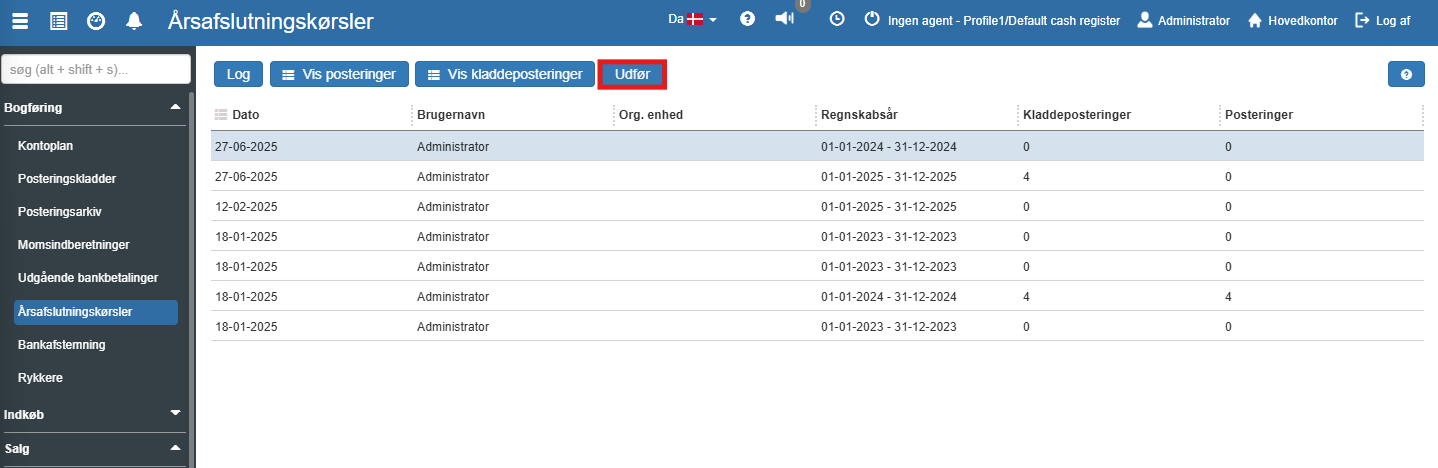The height and width of the screenshot is (468, 1438).
Task: Click the Ingen agent power icon
Action: pos(872,19)
